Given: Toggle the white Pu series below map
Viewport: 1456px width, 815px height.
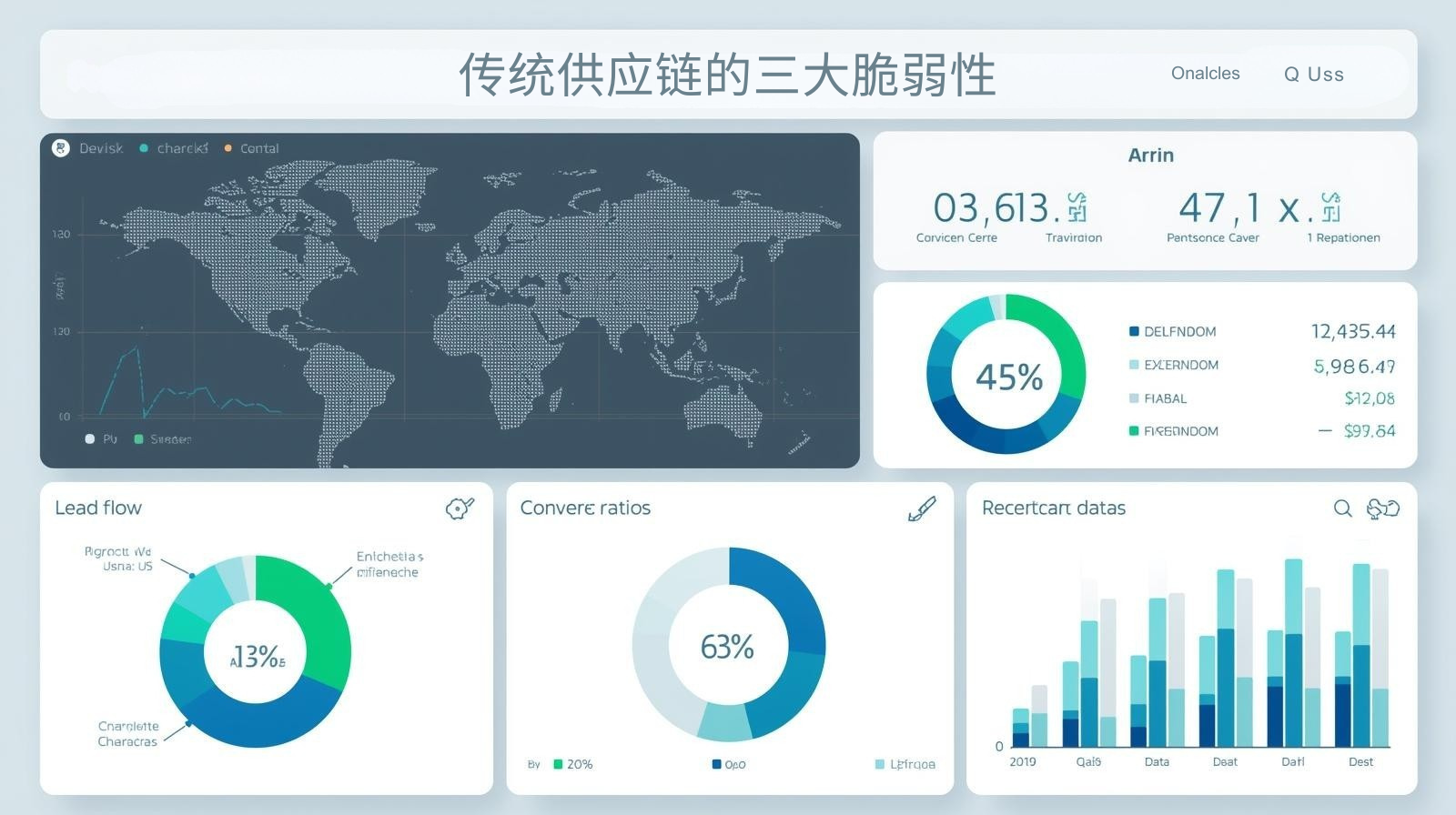Looking at the screenshot, I should click(x=89, y=439).
